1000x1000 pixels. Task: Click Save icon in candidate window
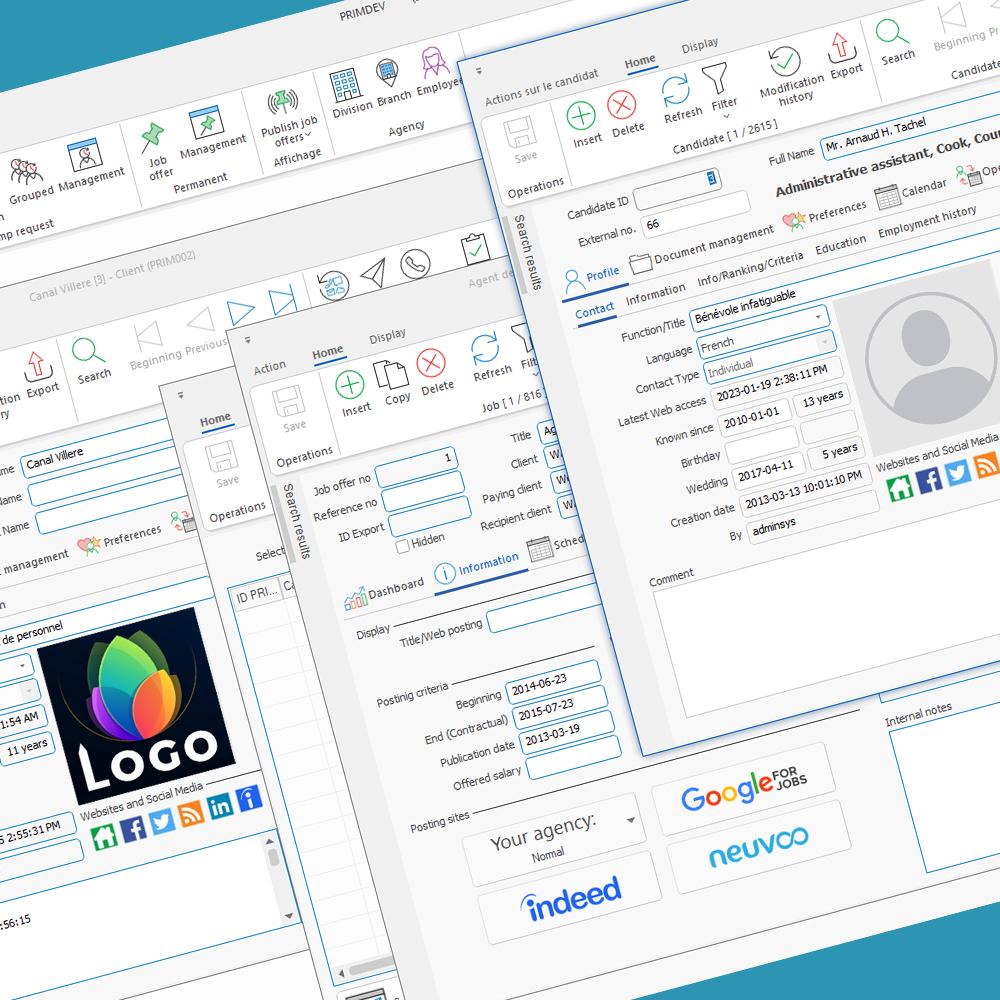tap(519, 132)
